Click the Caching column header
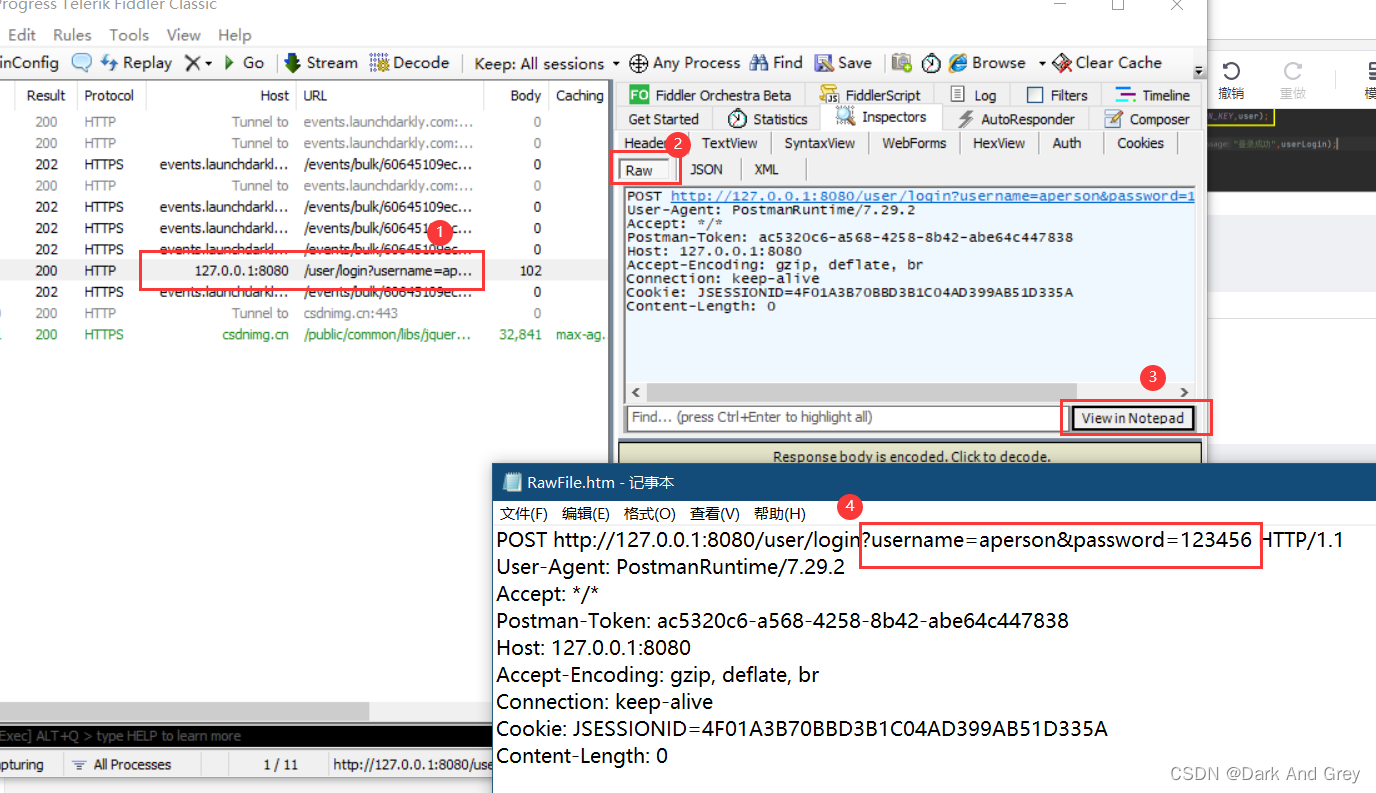Image resolution: width=1376 pixels, height=793 pixels. tap(579, 96)
